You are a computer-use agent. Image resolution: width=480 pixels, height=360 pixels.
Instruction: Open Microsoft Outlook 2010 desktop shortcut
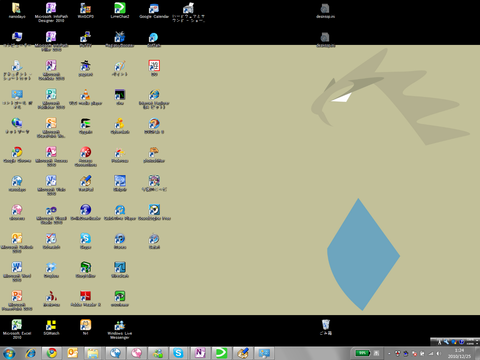[17, 243]
